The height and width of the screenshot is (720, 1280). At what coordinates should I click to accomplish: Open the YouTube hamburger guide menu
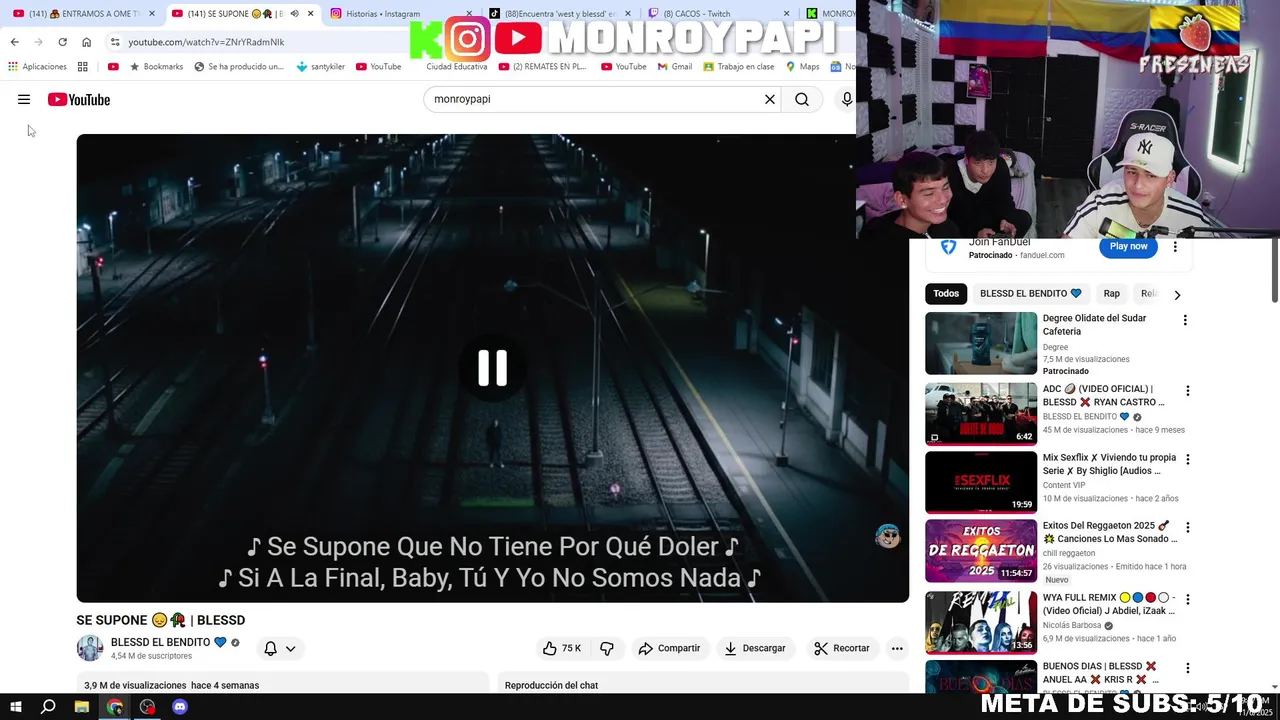pos(24,99)
